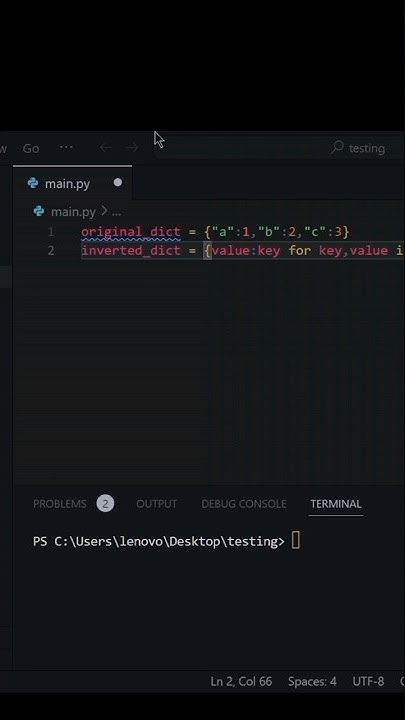The width and height of the screenshot is (405, 720).
Task: Click Ln 2, Col 66 in status bar
Action: click(241, 681)
